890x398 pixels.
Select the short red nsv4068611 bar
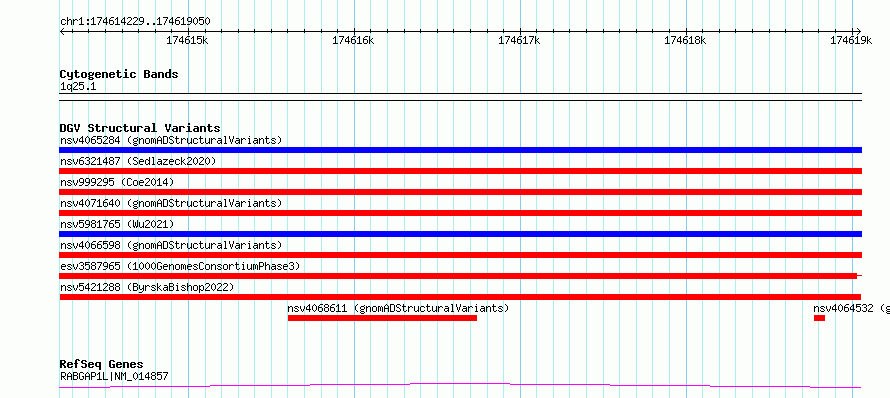382,318
